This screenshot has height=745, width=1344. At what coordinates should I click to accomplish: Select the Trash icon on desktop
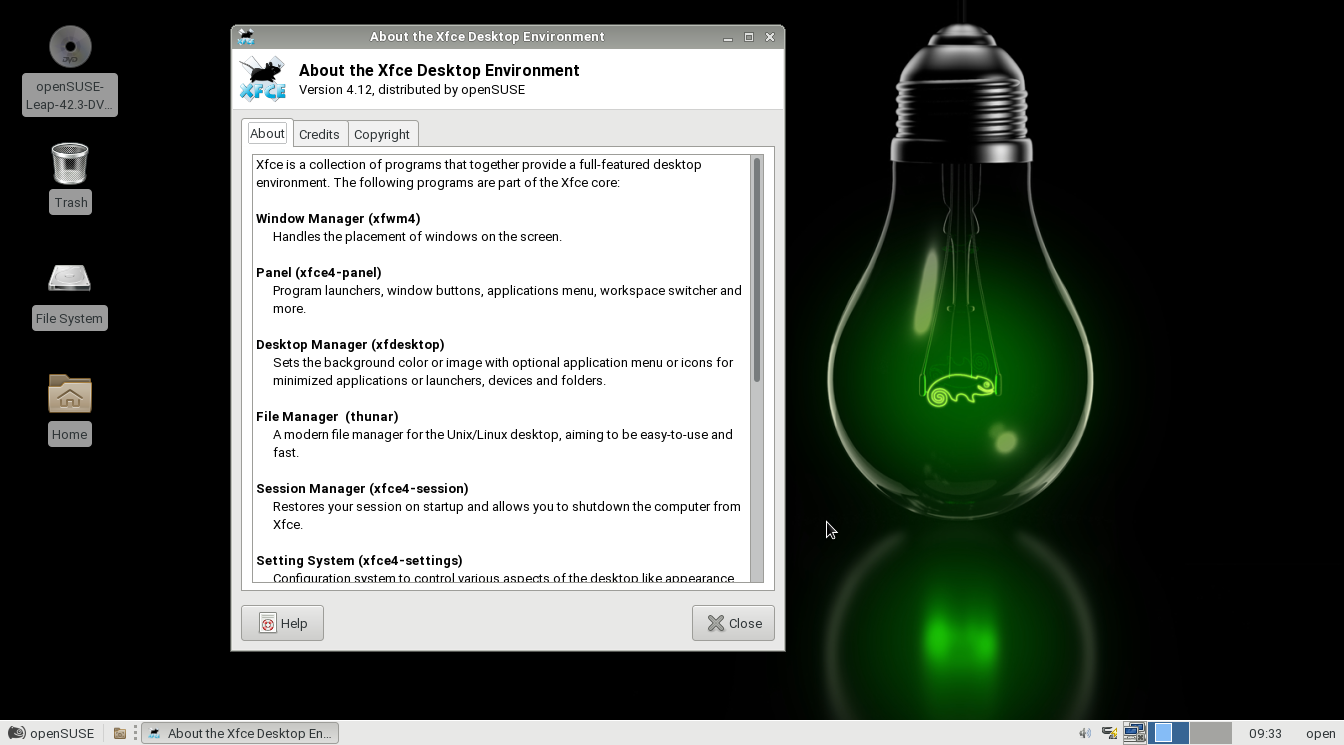70,165
